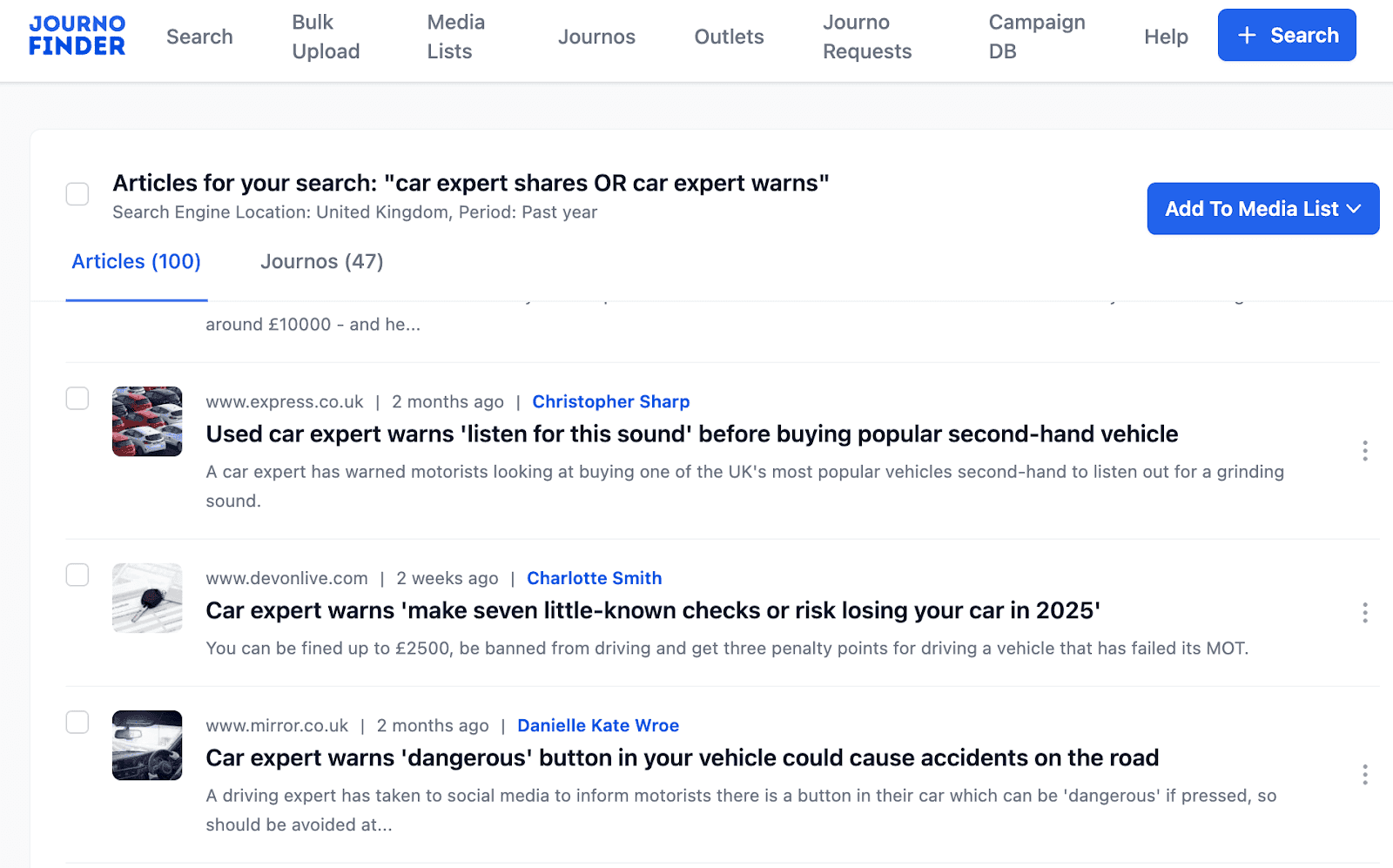This screenshot has width=1393, height=868.
Task: Open the options menu for the Express article
Action: [1363, 451]
